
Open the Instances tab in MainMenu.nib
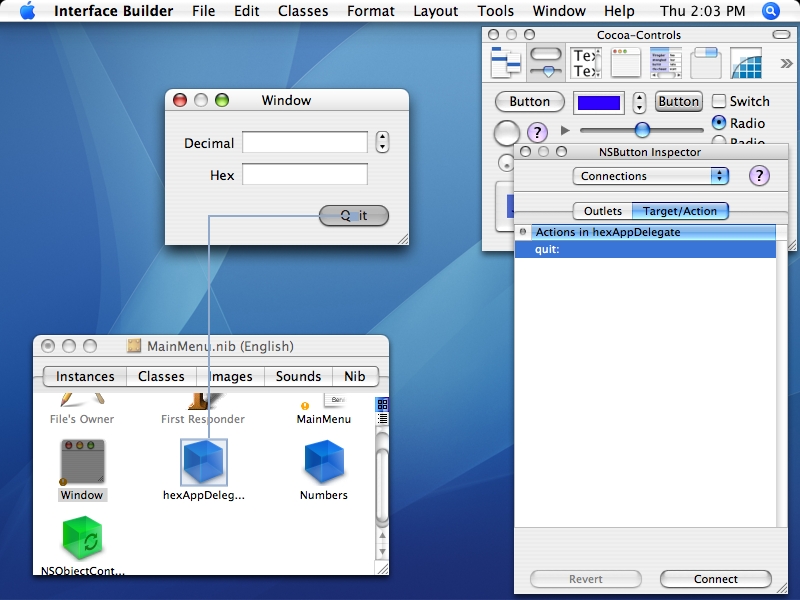(85, 377)
